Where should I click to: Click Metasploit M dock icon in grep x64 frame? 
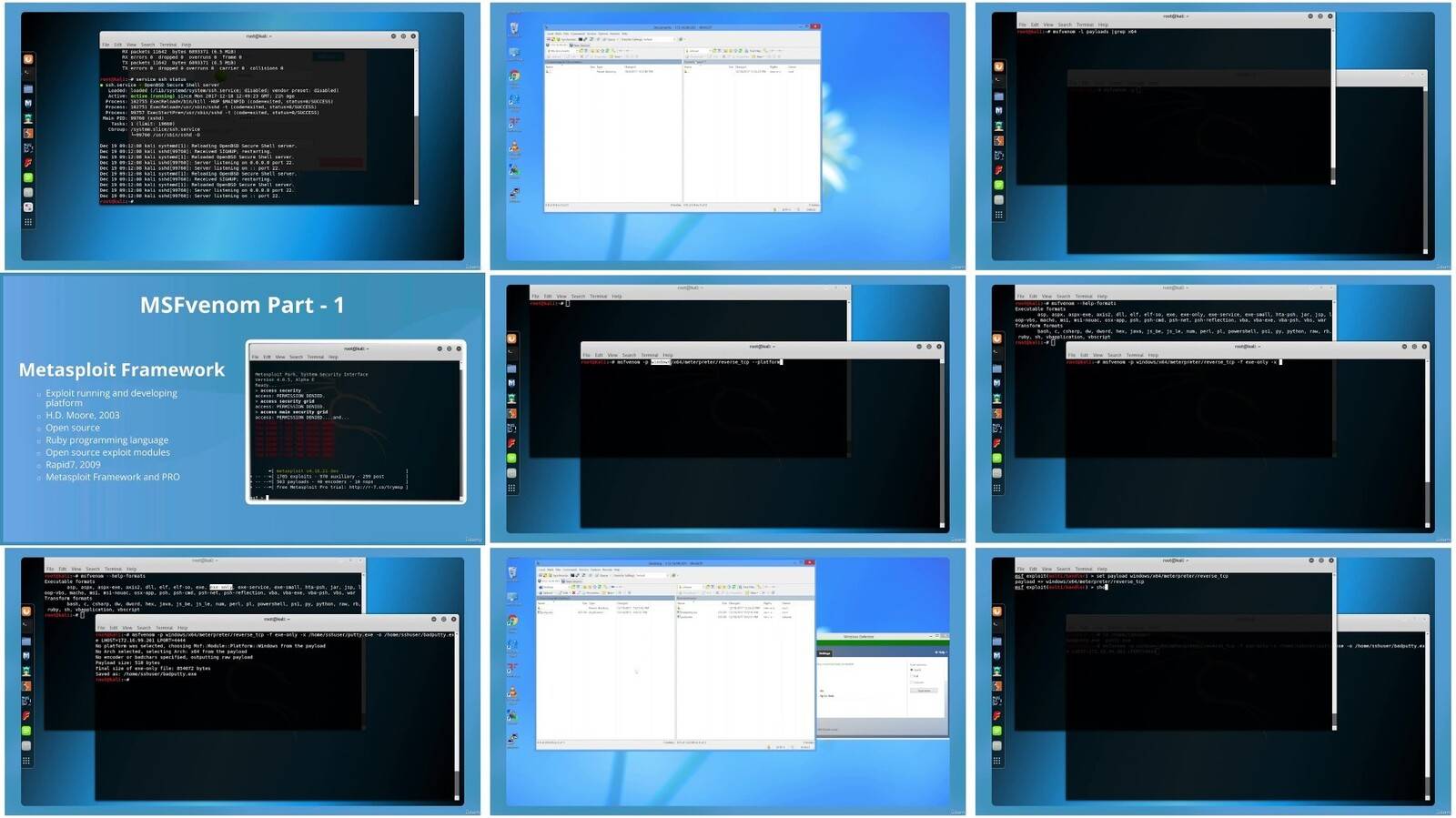point(998,110)
